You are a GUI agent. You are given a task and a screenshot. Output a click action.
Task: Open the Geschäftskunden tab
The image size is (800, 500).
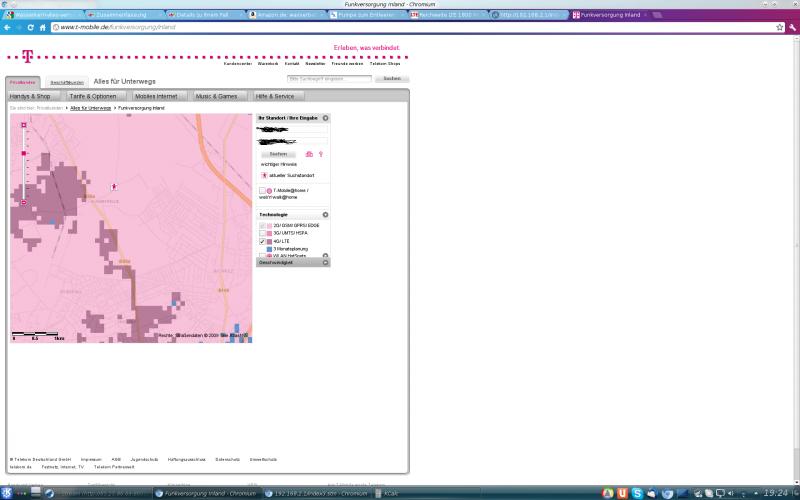67,82
